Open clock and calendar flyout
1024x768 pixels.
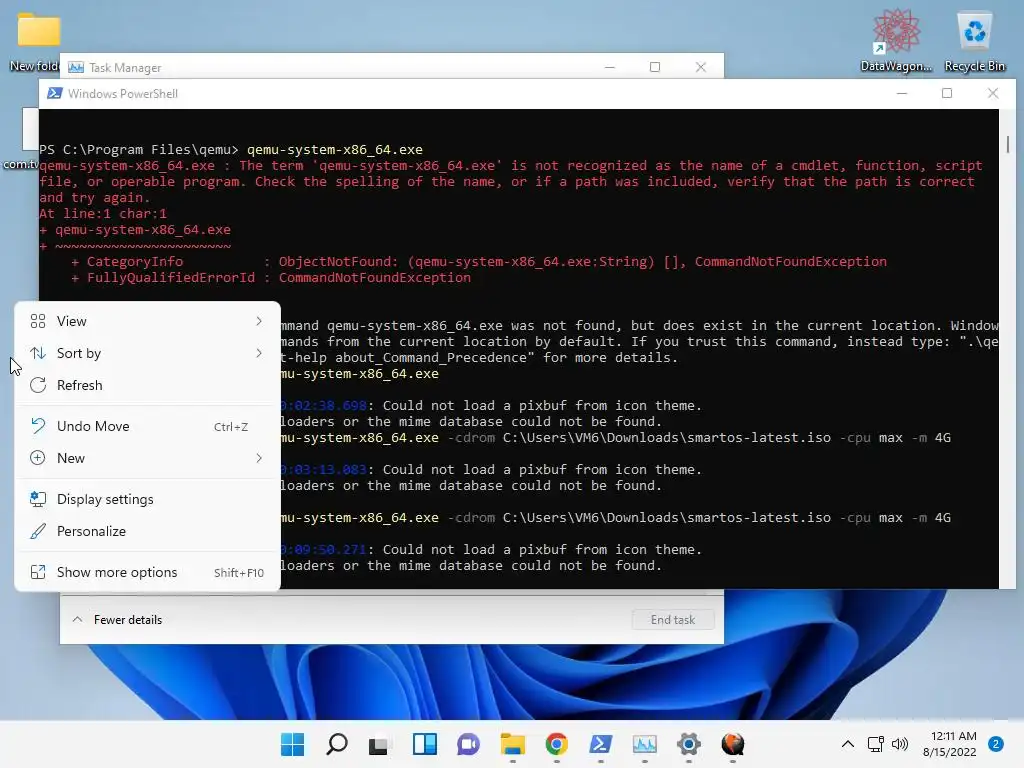(x=950, y=744)
